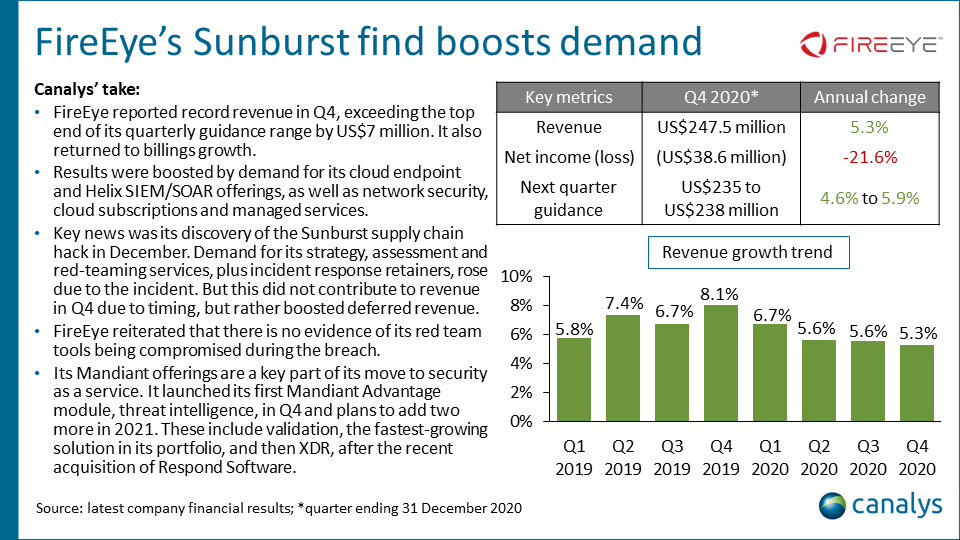Click the '4.6% to 5.9%' cell
The image size is (960, 540).
[869, 198]
